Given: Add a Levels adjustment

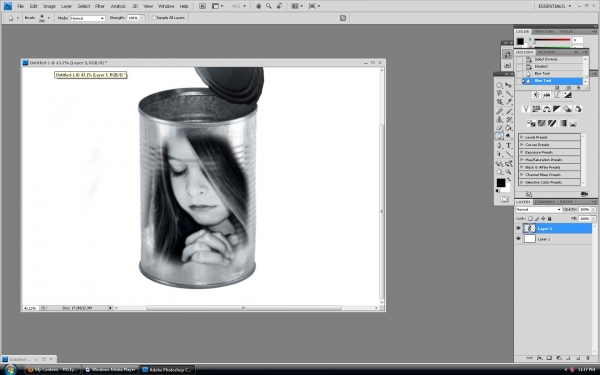Looking at the screenshot, I should 546,95.
